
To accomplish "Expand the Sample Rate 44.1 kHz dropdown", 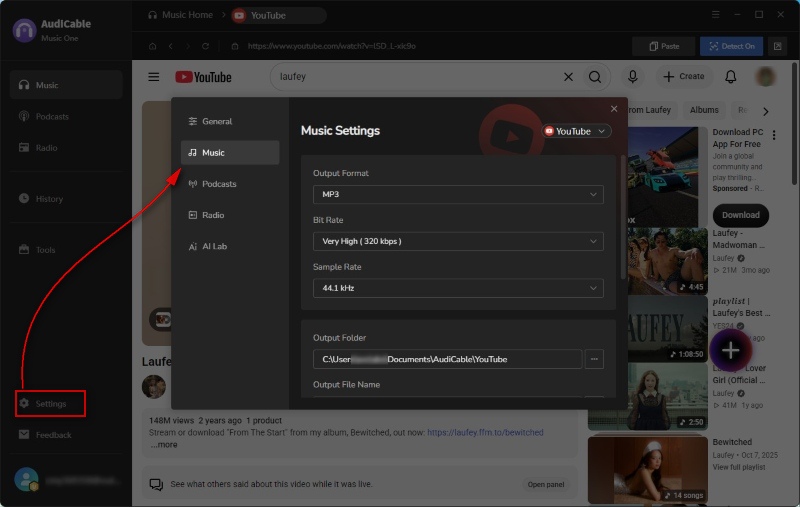I will click(x=458, y=288).
